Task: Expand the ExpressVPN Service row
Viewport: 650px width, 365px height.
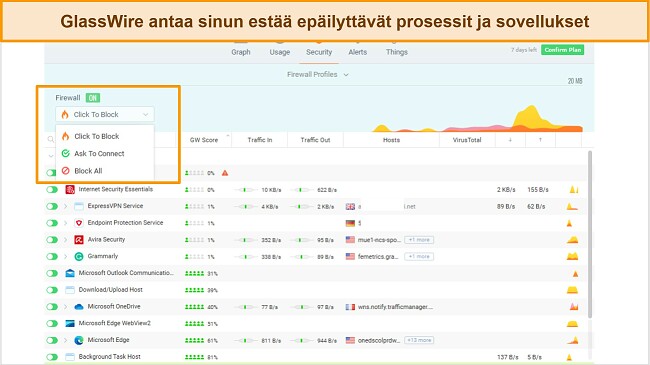Action: [x=65, y=206]
